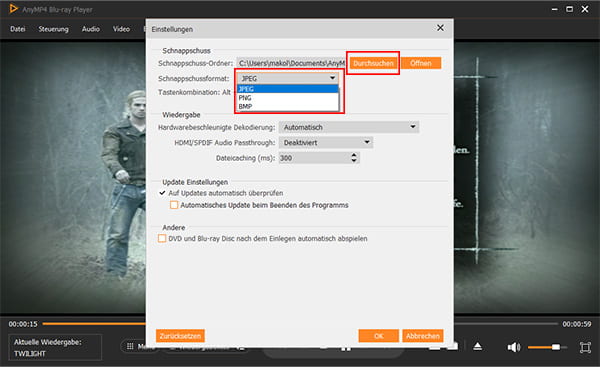Click the eject disc icon
This screenshot has height=367, width=600.
478,347
